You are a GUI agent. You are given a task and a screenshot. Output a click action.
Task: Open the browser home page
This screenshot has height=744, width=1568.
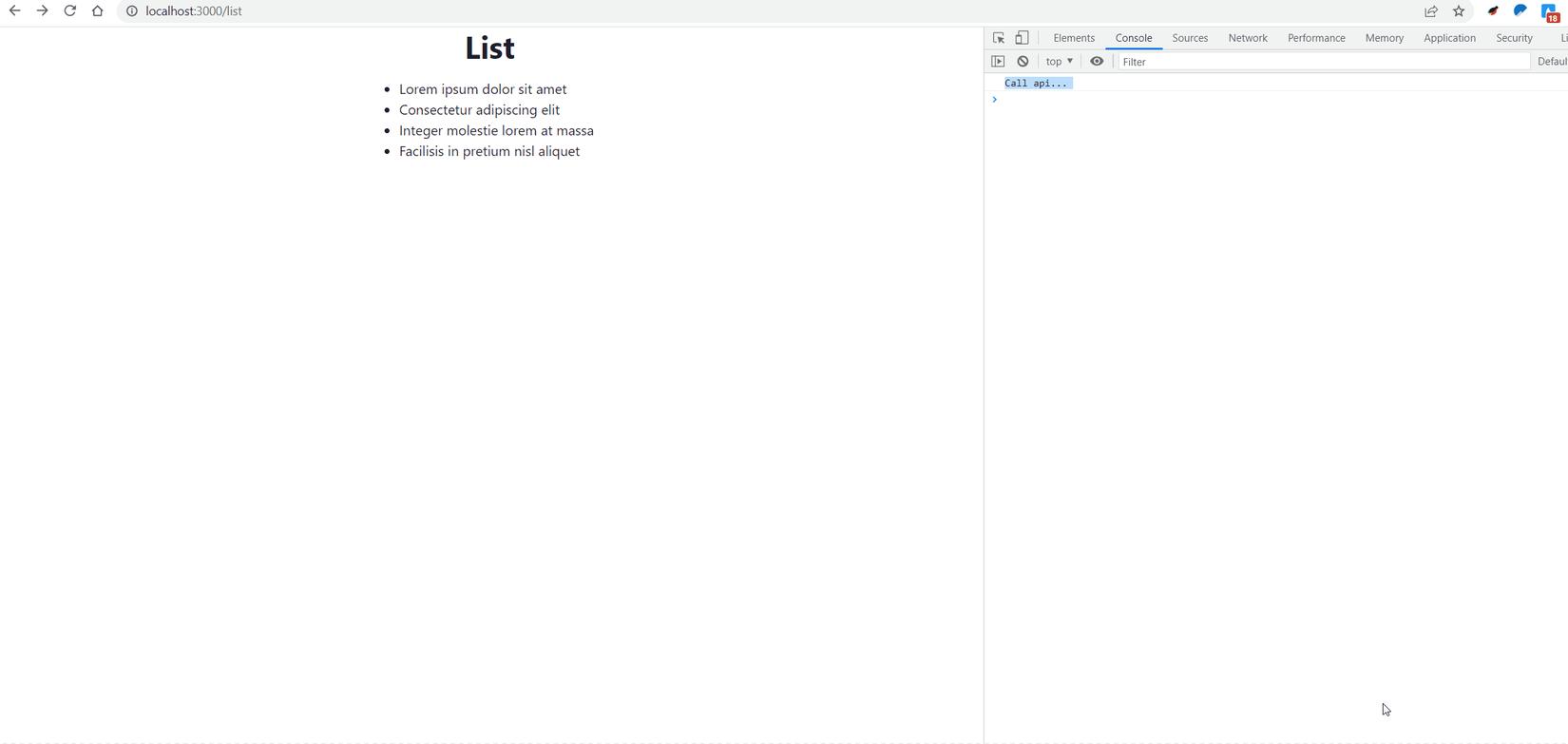pos(97,11)
